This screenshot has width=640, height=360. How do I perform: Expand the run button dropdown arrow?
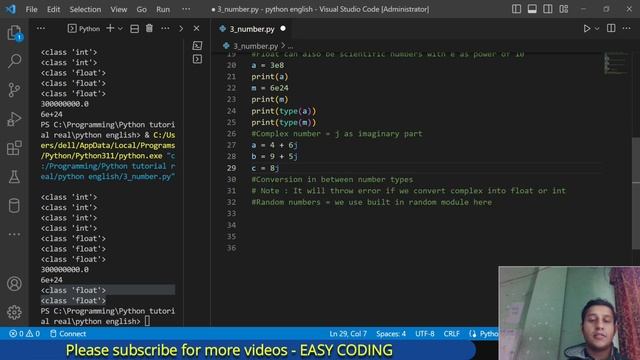pyautogui.click(x=597, y=29)
